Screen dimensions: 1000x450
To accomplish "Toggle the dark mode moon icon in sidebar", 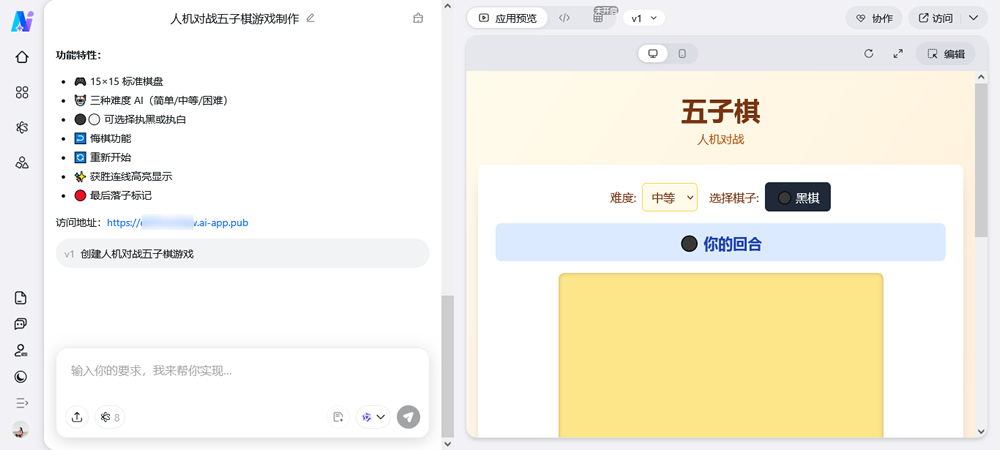I will point(21,377).
